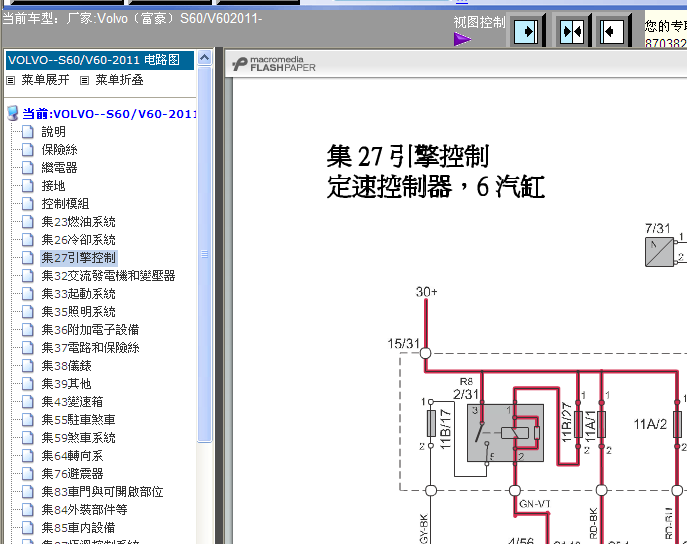Open 集83車門與可開啟部位 in the tree
Viewport: 687px width, 544px height.
(x=102, y=491)
